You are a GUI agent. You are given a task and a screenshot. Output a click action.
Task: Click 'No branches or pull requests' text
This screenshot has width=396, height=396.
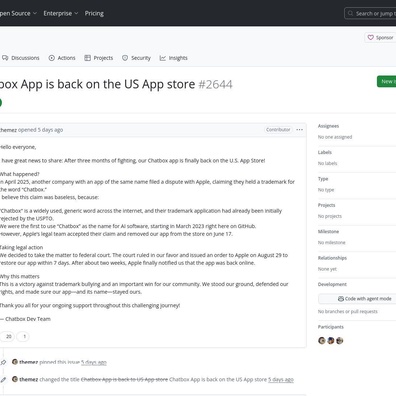tap(348, 311)
